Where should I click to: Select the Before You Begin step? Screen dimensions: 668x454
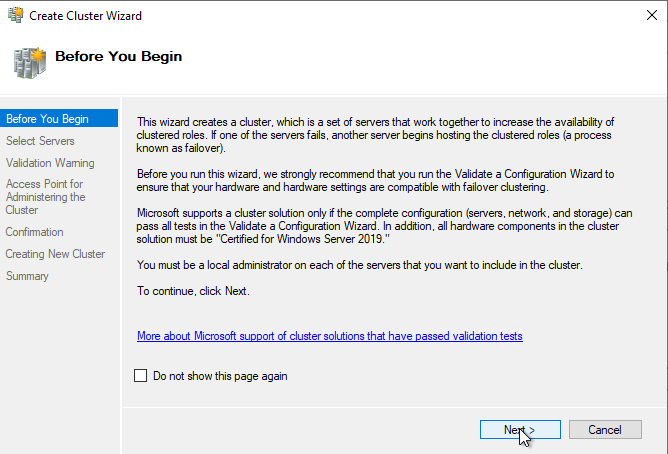pos(59,118)
